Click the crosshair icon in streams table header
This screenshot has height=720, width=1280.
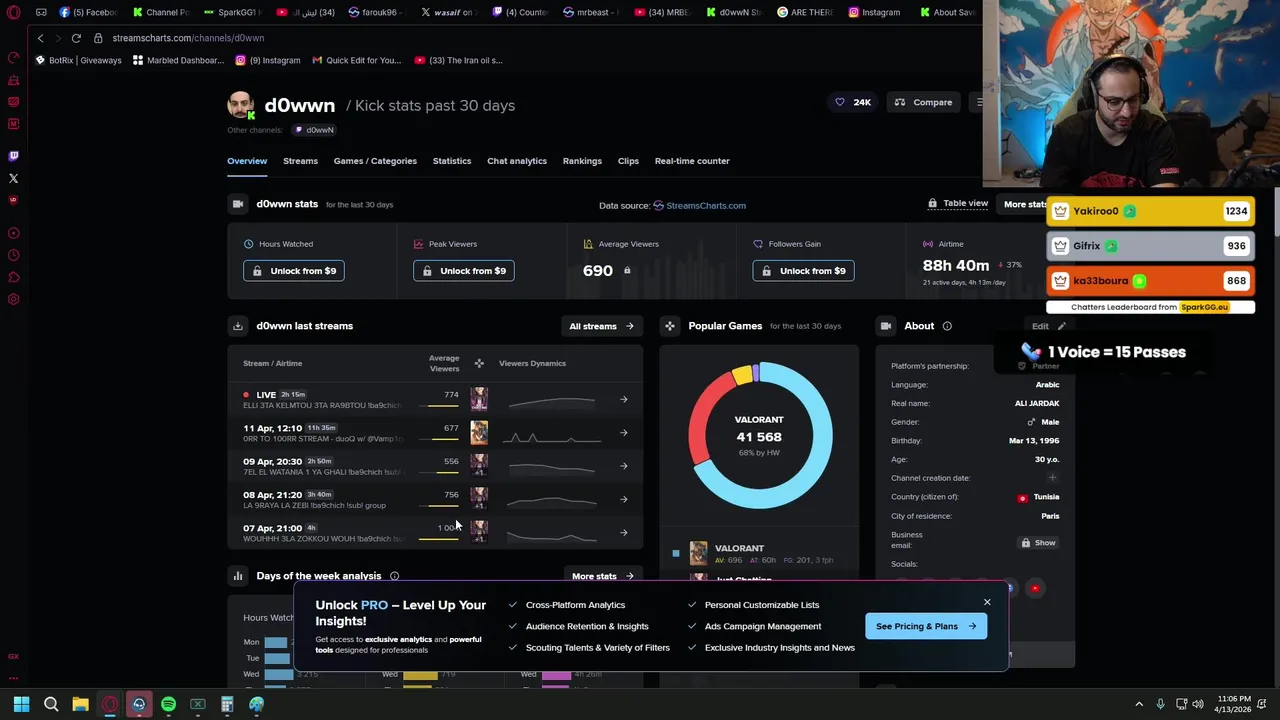click(479, 363)
